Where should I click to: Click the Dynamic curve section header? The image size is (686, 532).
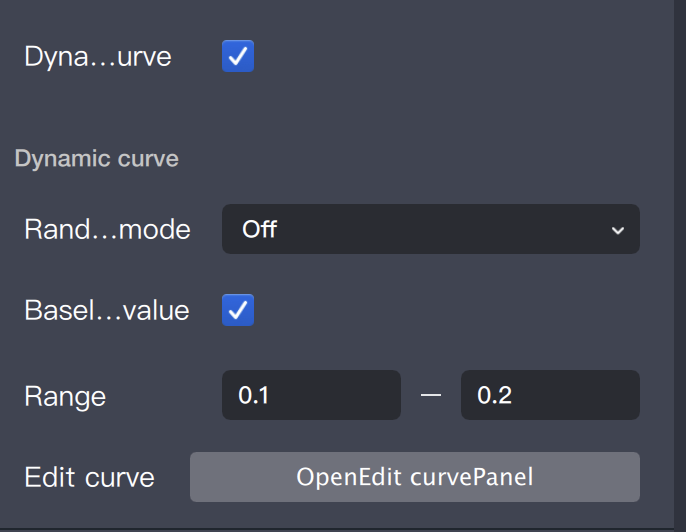[96, 159]
